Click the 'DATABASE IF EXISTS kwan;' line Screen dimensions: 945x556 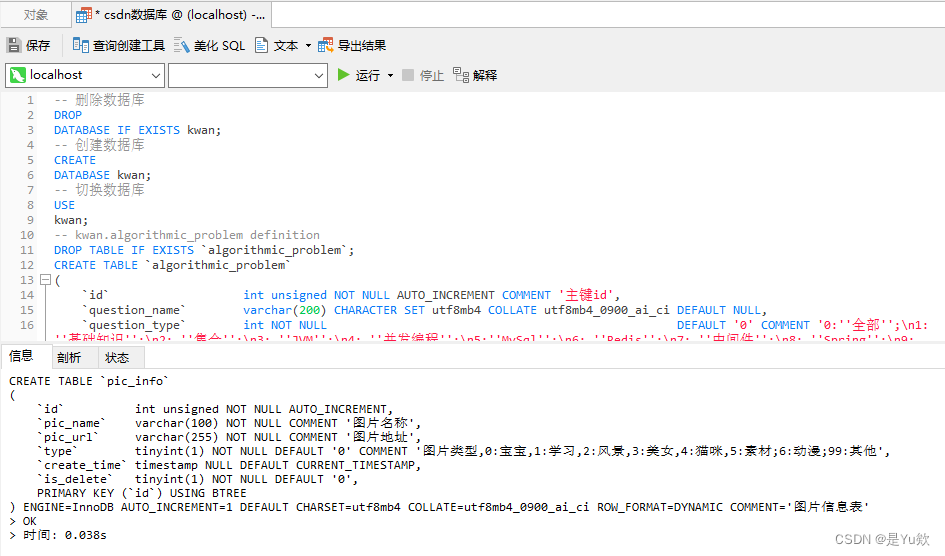coord(137,130)
